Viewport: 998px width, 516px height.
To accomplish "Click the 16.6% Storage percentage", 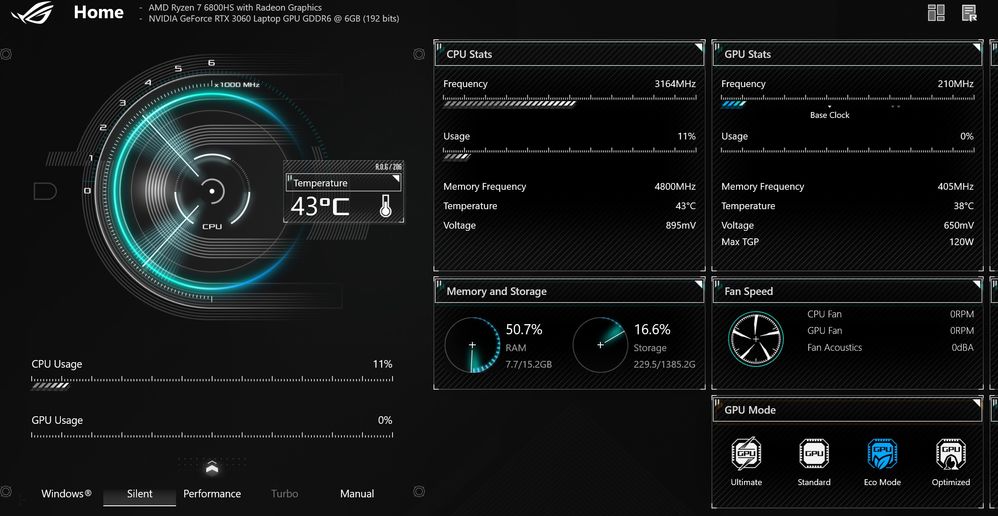I will click(x=652, y=330).
